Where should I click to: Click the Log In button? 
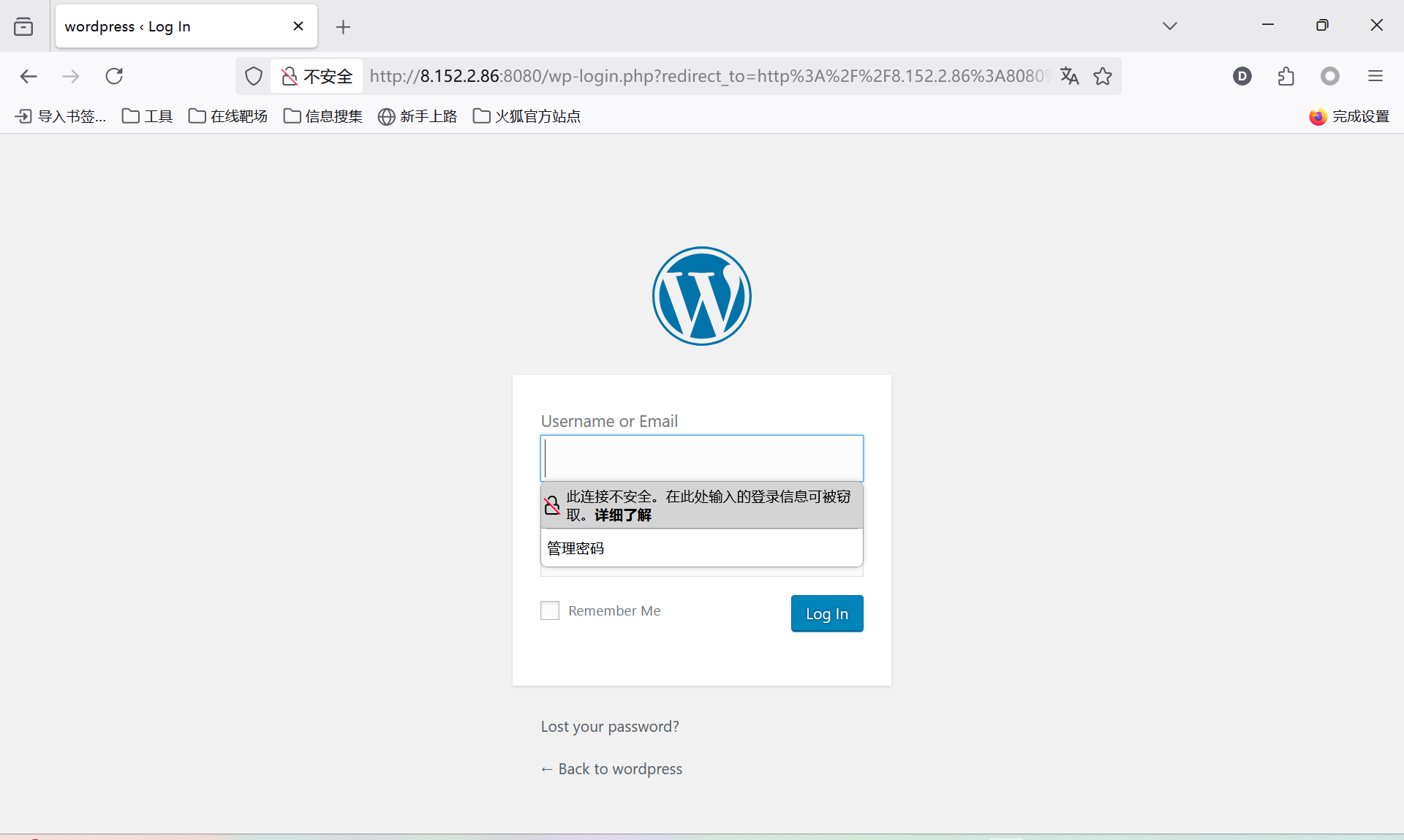point(827,613)
